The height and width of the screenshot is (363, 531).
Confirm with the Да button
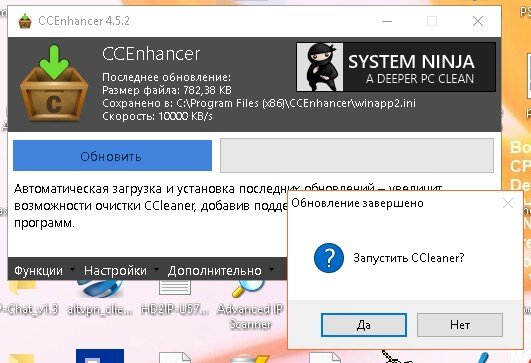coord(364,325)
